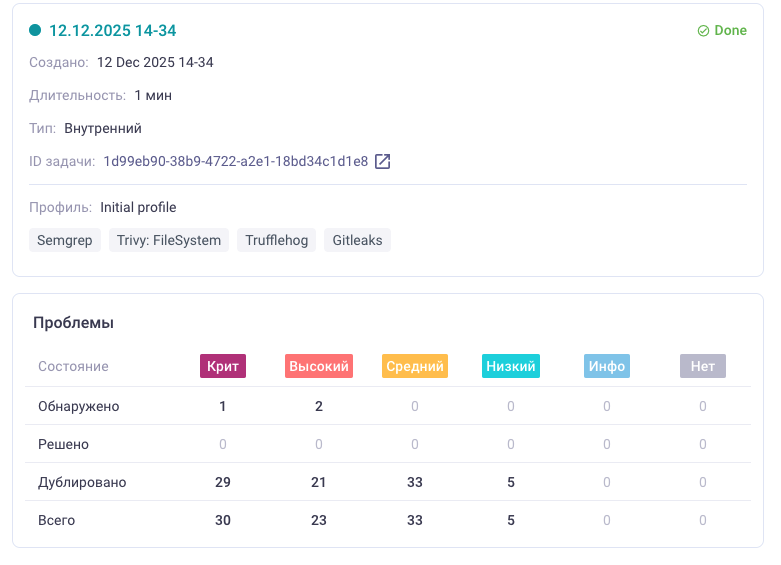Click task ID 1d99eb90-38b9-4722-a2e1-18bd34c1d1e8
This screenshot has width=781, height=565.
[235, 161]
